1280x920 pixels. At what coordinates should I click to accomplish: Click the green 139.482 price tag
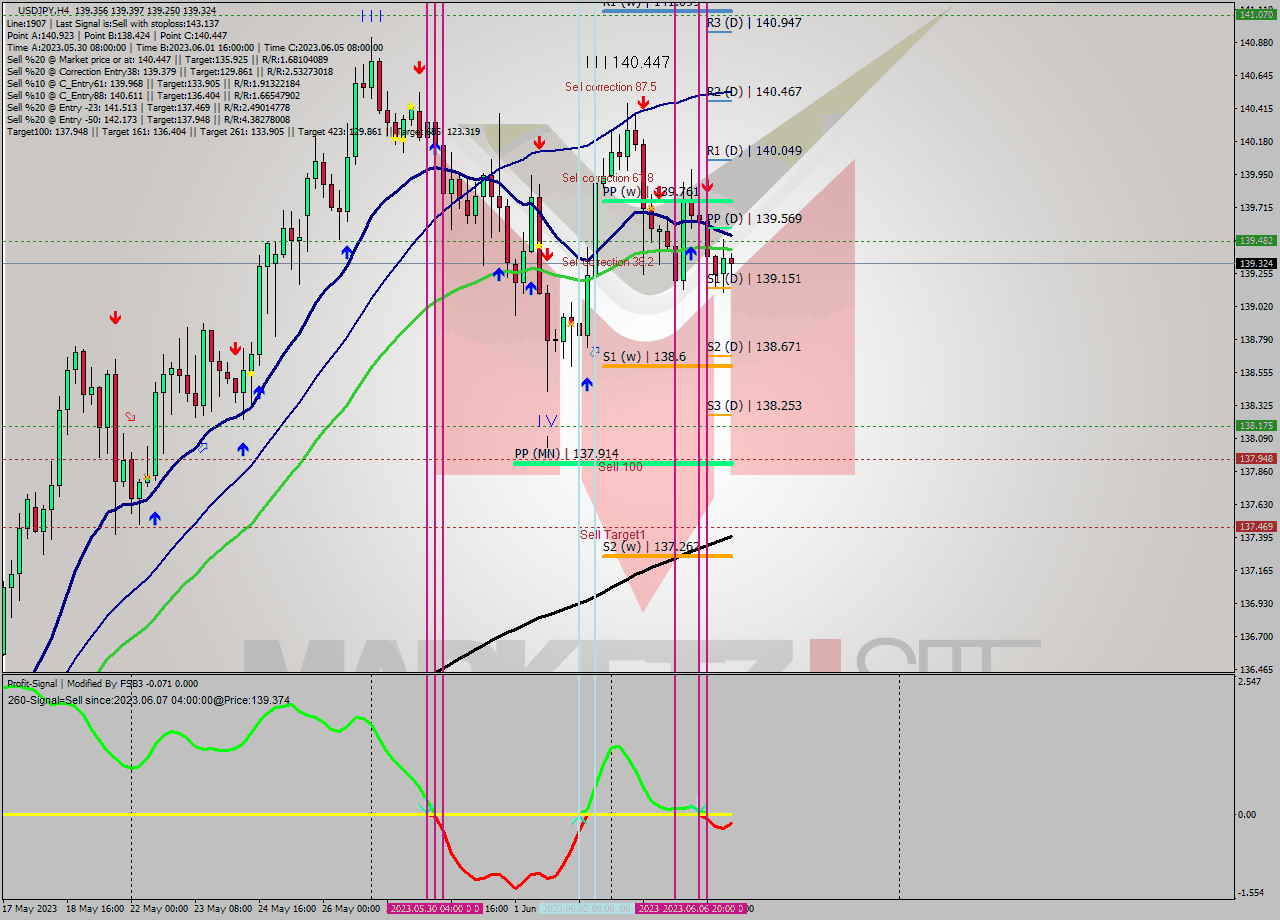tap(1256, 241)
